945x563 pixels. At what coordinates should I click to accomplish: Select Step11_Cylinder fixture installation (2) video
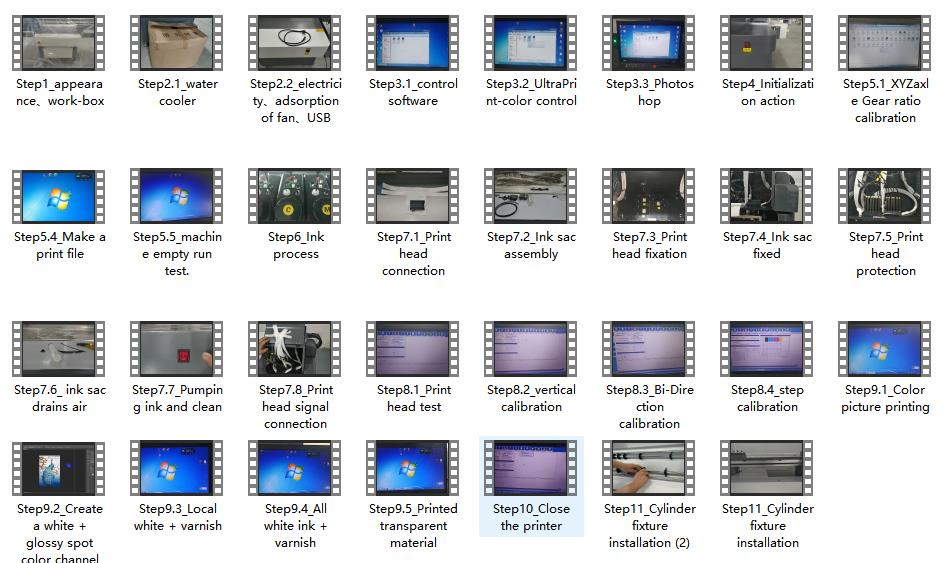tap(649, 468)
